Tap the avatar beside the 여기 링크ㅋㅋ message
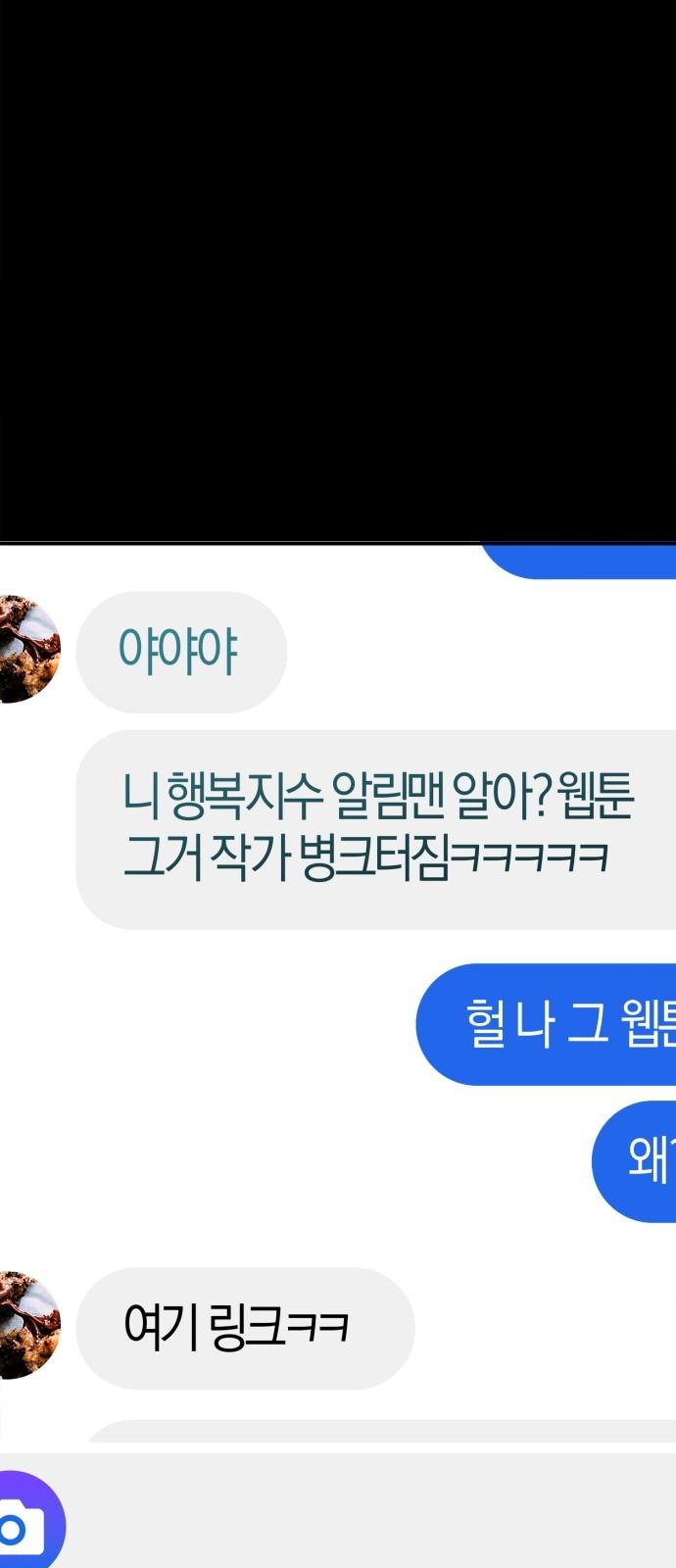Image resolution: width=676 pixels, height=1568 pixels. 28,1324
